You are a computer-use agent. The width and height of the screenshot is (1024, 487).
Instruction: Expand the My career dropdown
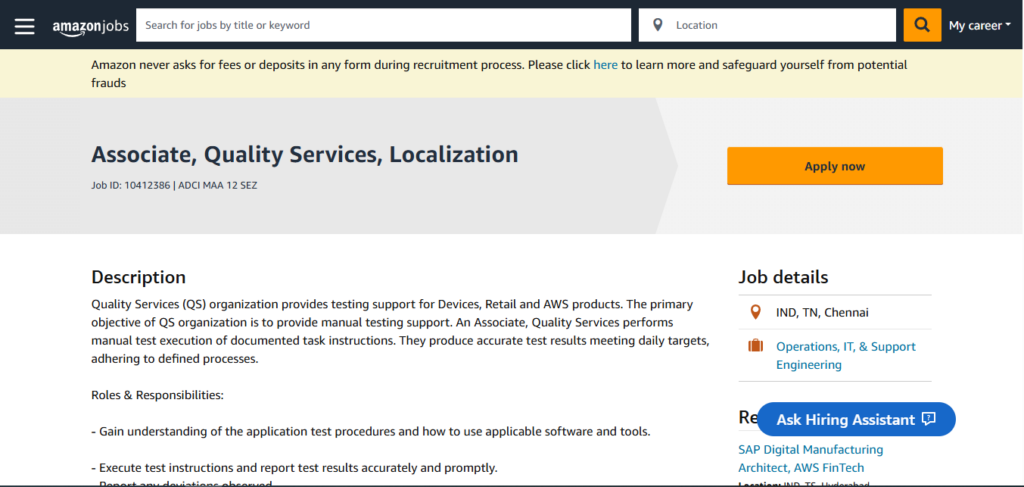coord(980,25)
